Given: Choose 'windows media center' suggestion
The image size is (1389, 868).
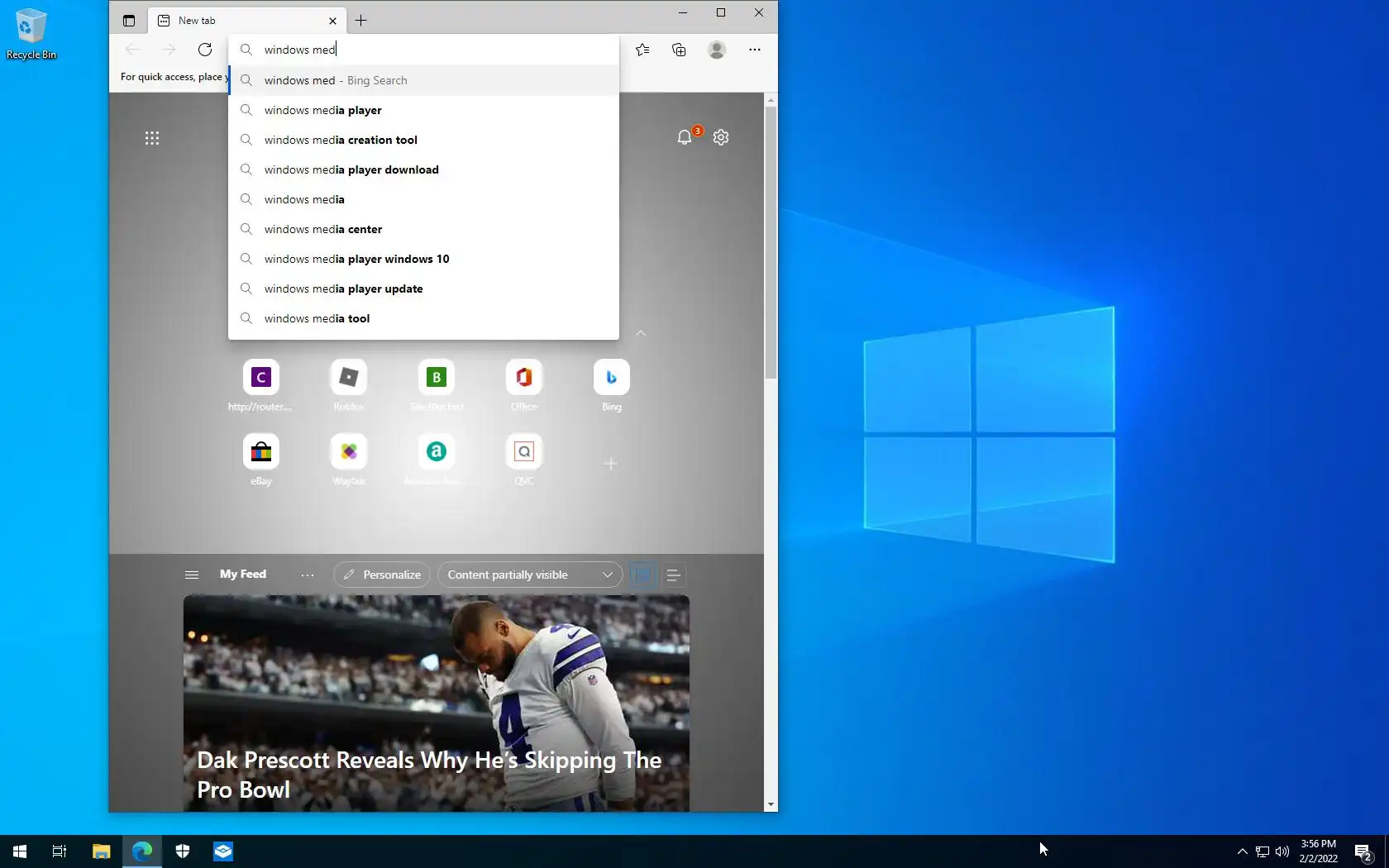Looking at the screenshot, I should tap(423, 229).
